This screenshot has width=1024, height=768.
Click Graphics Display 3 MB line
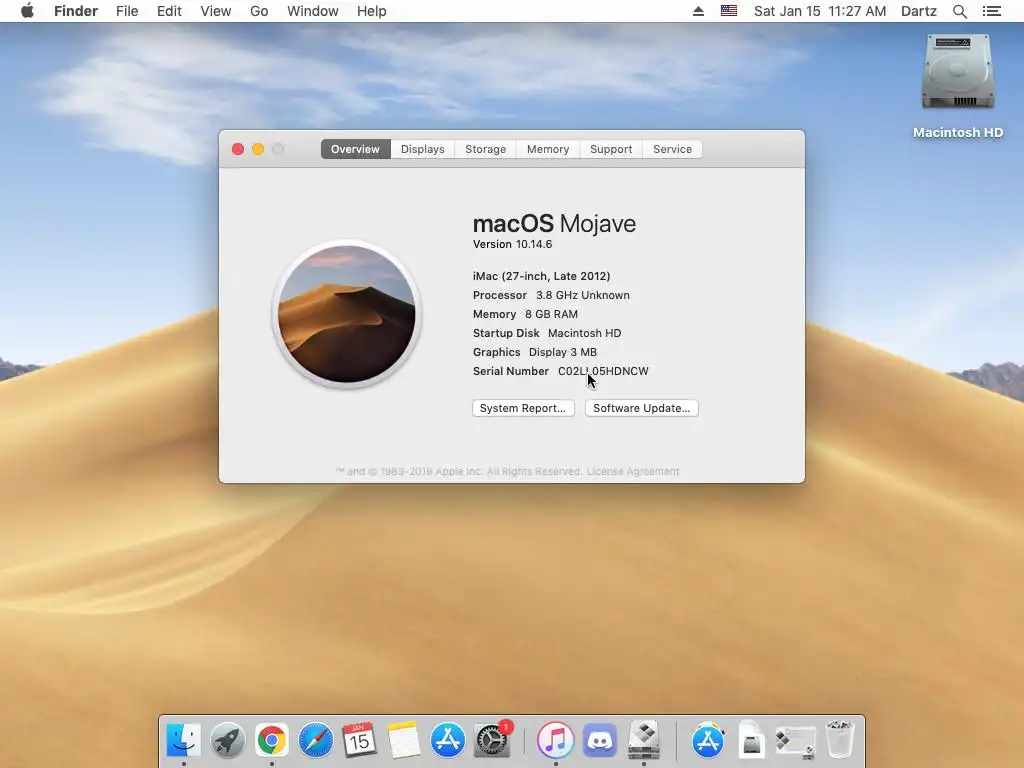click(535, 352)
